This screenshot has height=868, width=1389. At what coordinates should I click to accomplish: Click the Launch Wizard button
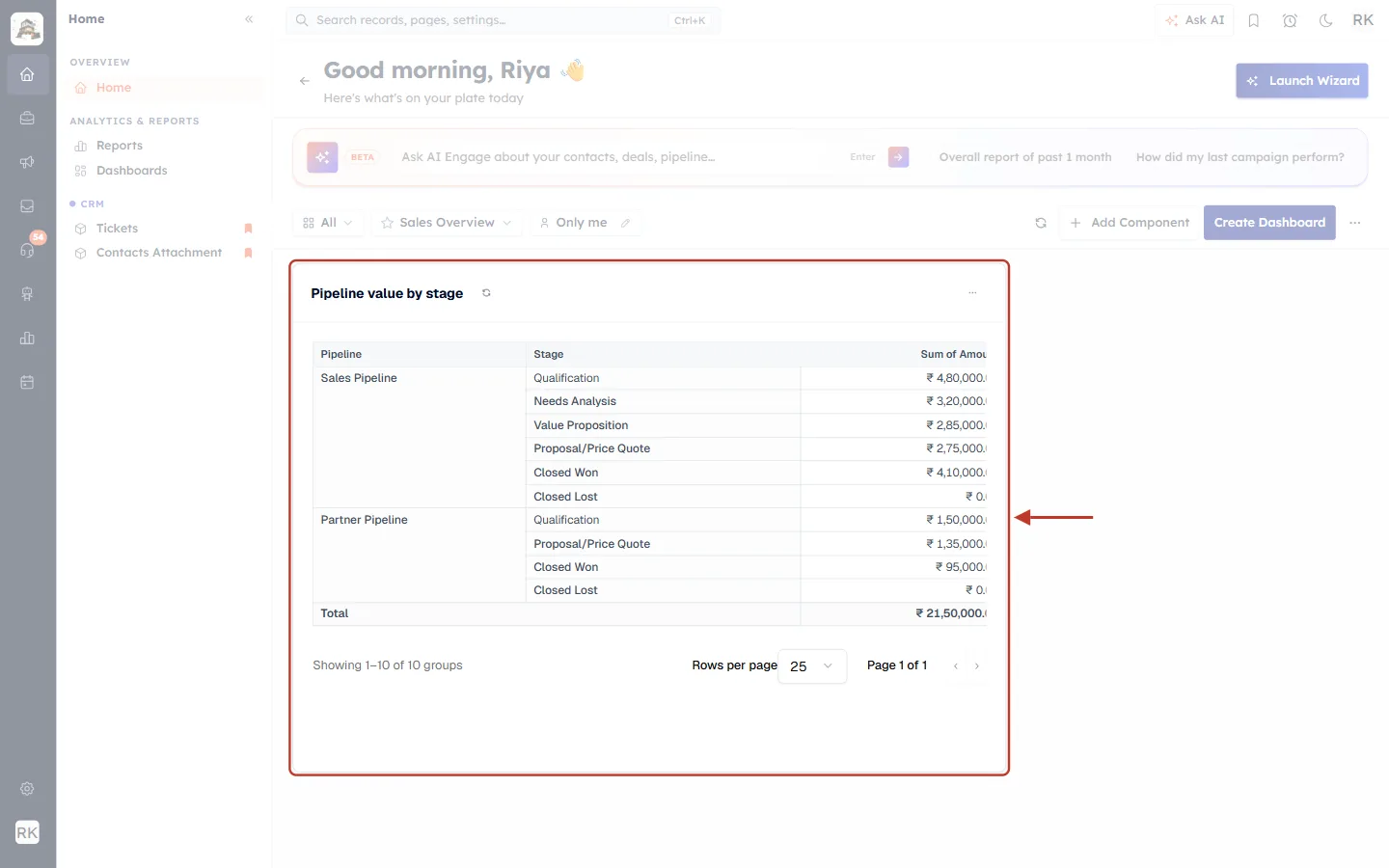tap(1302, 81)
